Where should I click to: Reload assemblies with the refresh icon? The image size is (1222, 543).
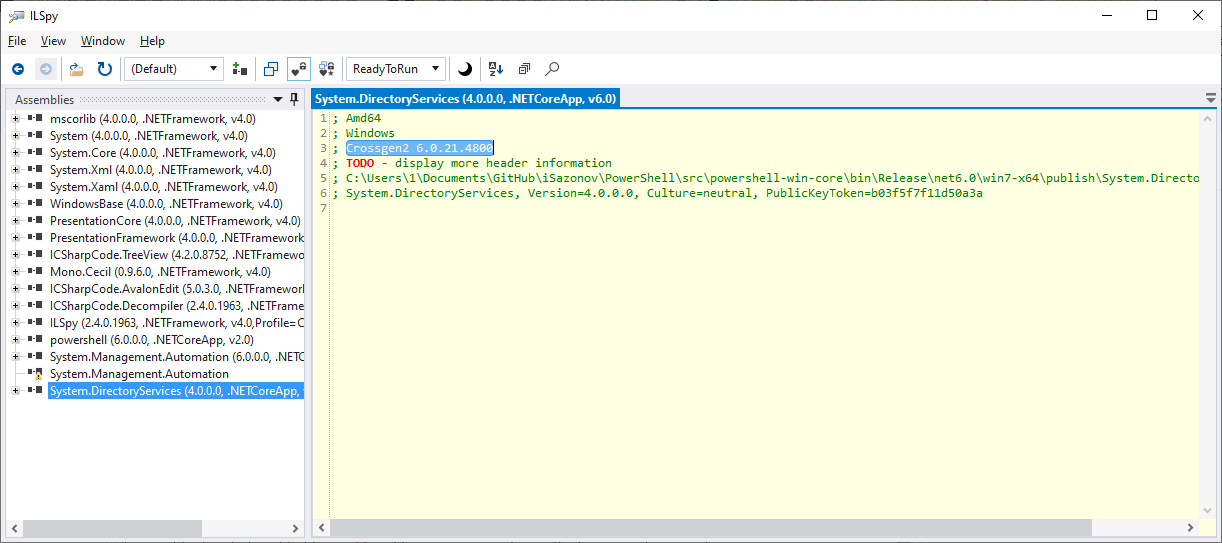(104, 69)
